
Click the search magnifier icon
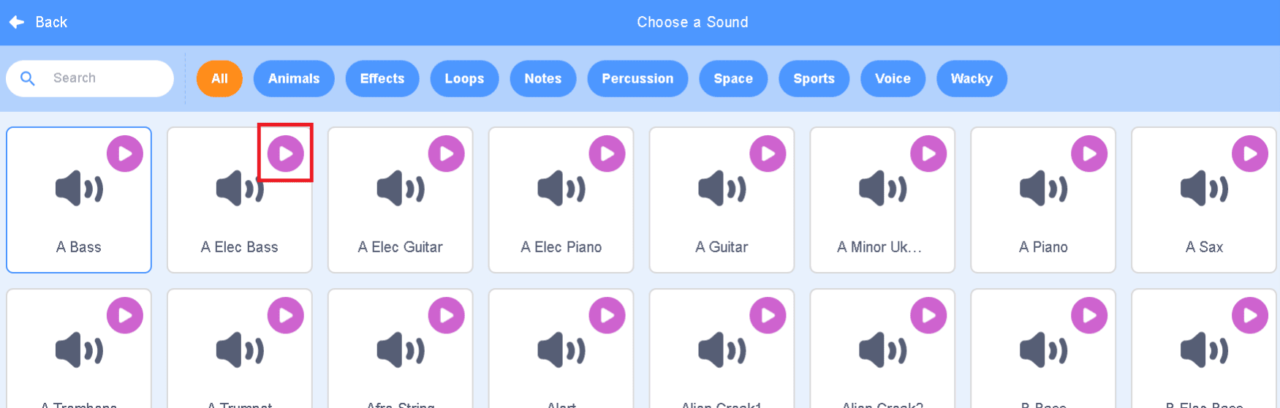[28, 78]
